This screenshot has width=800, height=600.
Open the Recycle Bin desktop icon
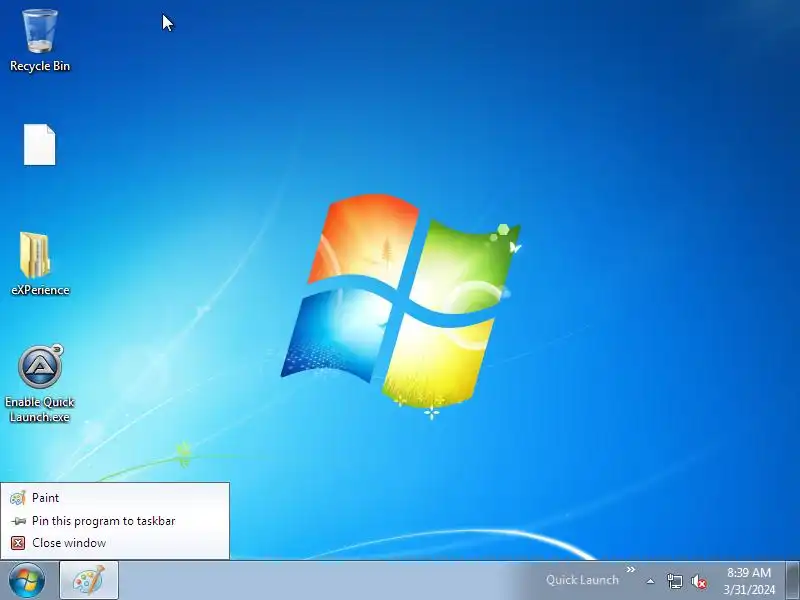click(40, 41)
